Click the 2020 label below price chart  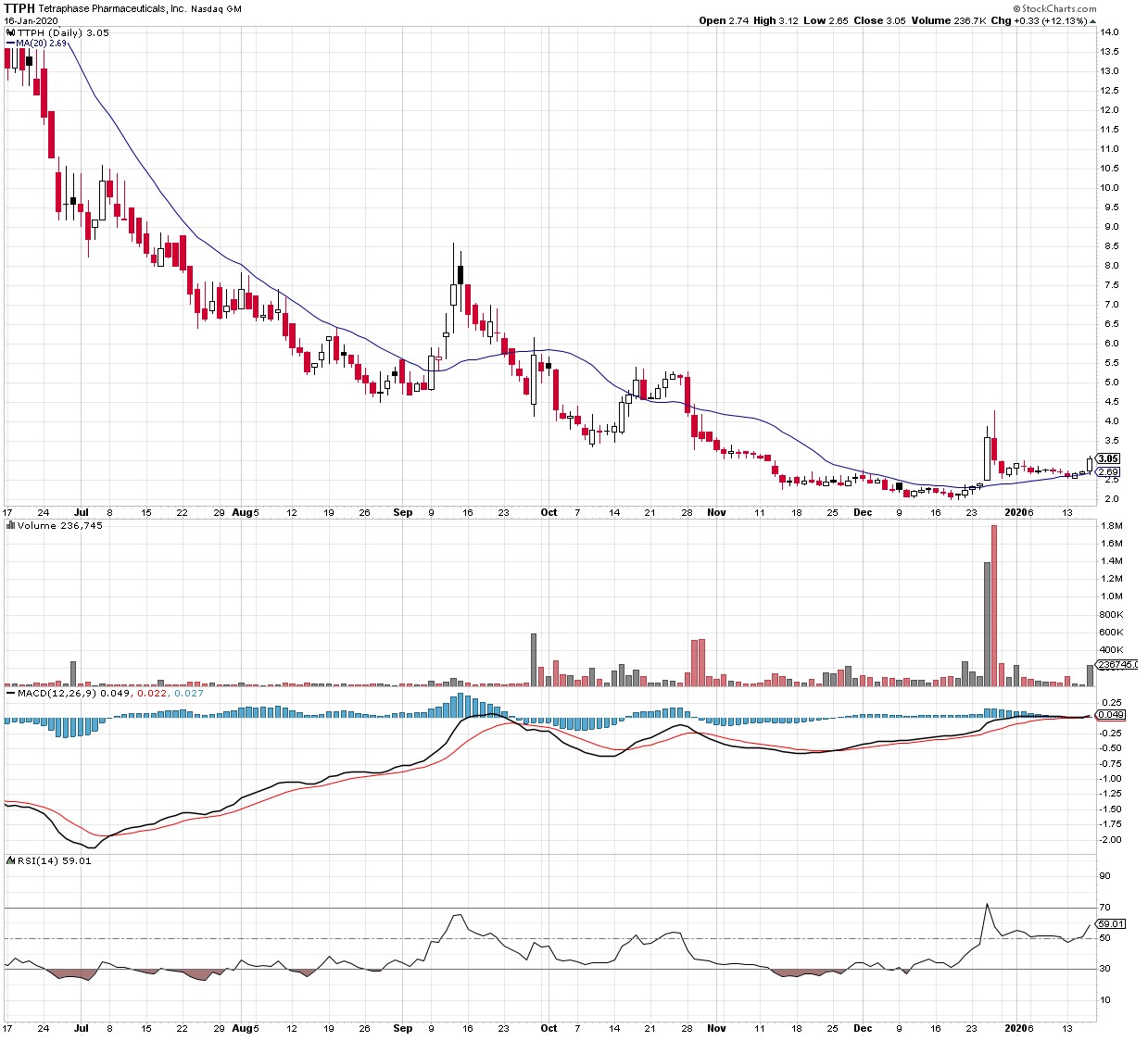1016,512
